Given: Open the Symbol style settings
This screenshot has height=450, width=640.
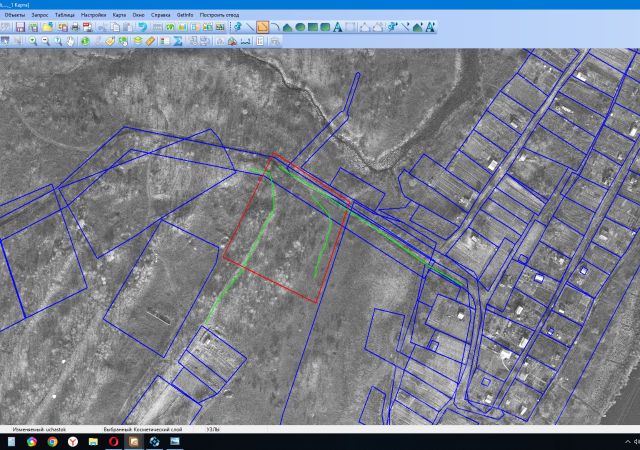Looking at the screenshot, I should [x=392, y=27].
